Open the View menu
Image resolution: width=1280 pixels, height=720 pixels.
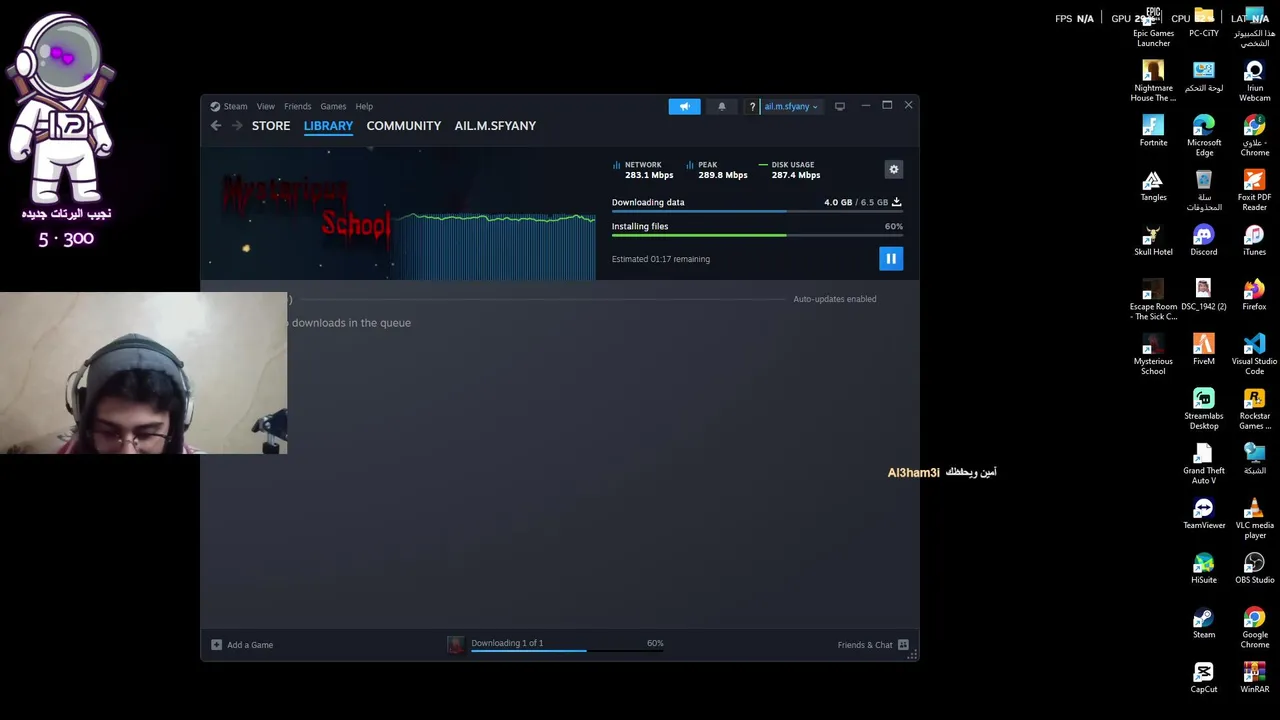click(266, 106)
